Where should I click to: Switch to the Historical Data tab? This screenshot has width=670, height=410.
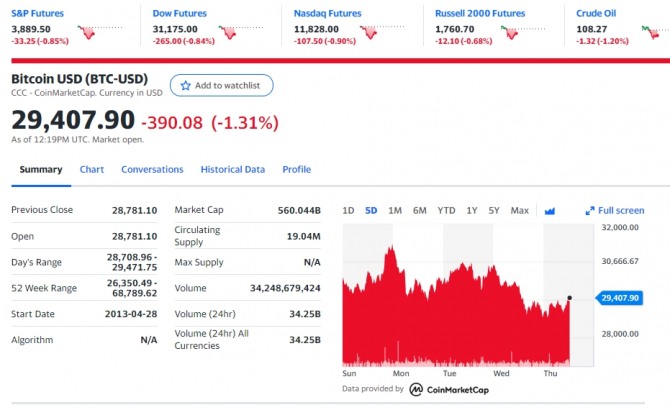pos(233,170)
